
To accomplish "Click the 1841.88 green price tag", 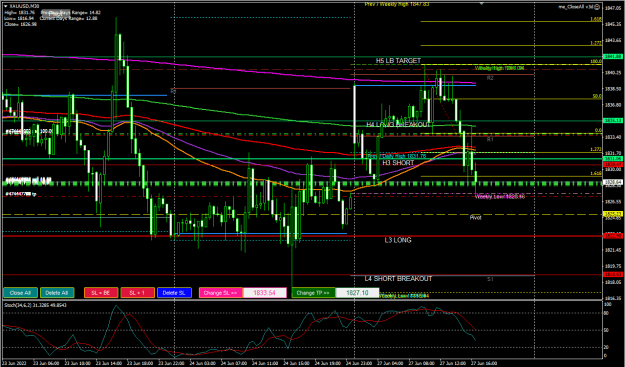I will 613,57.
